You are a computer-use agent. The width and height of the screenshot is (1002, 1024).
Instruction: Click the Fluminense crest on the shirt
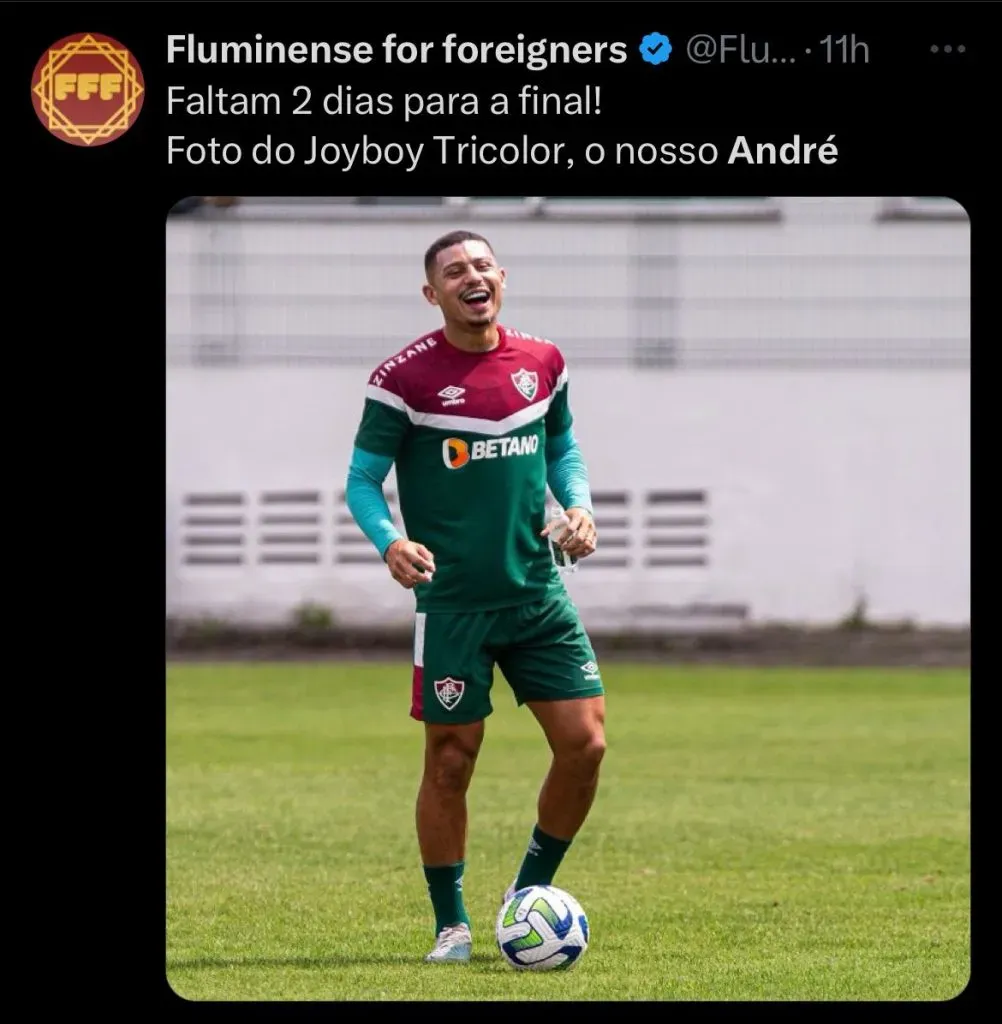525,384
